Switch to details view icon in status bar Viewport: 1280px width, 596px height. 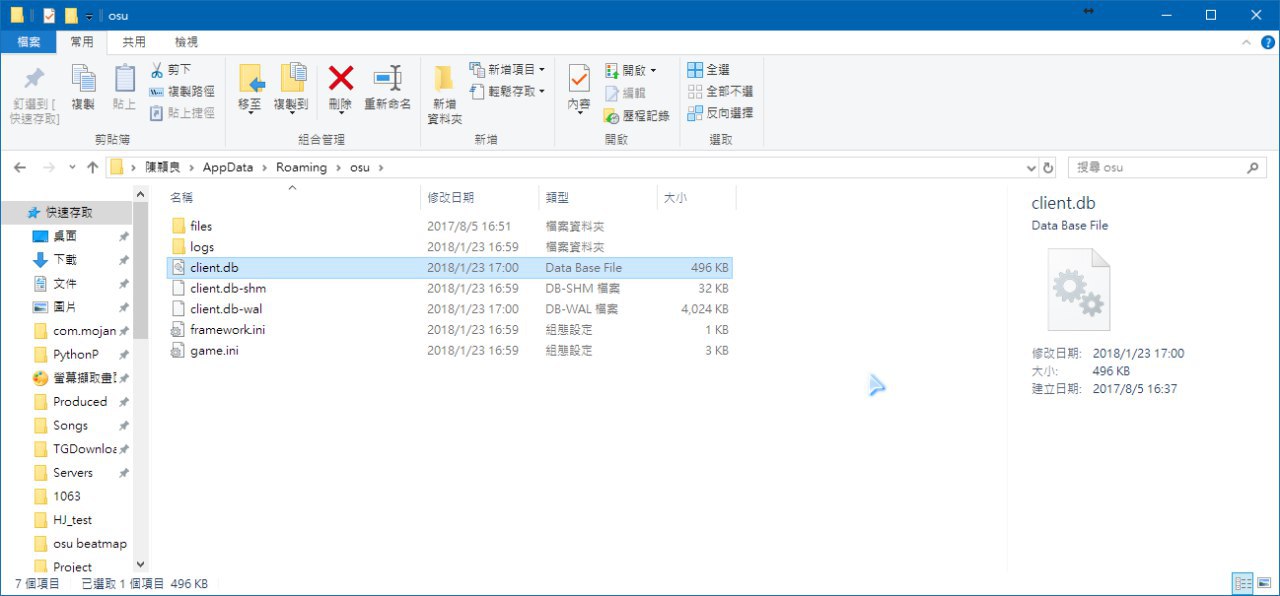[x=1242, y=582]
